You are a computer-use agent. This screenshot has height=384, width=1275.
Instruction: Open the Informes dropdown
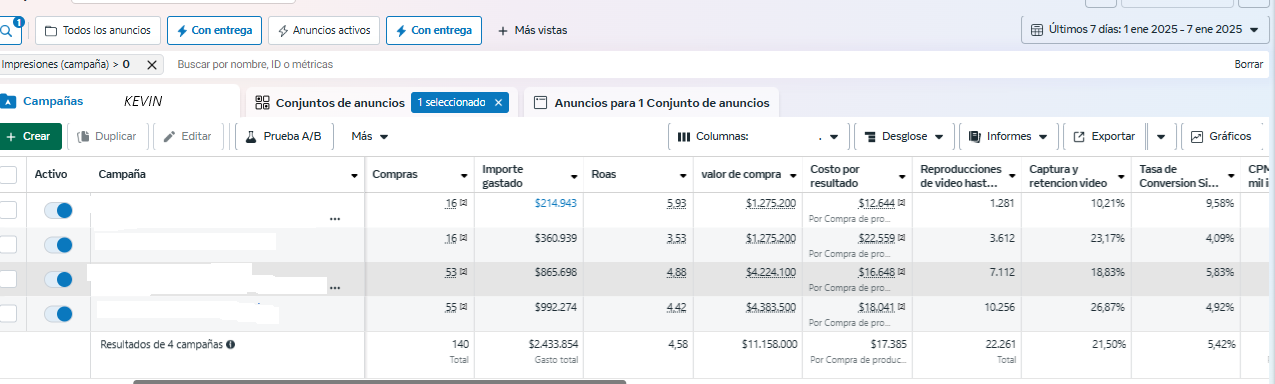coord(1009,136)
